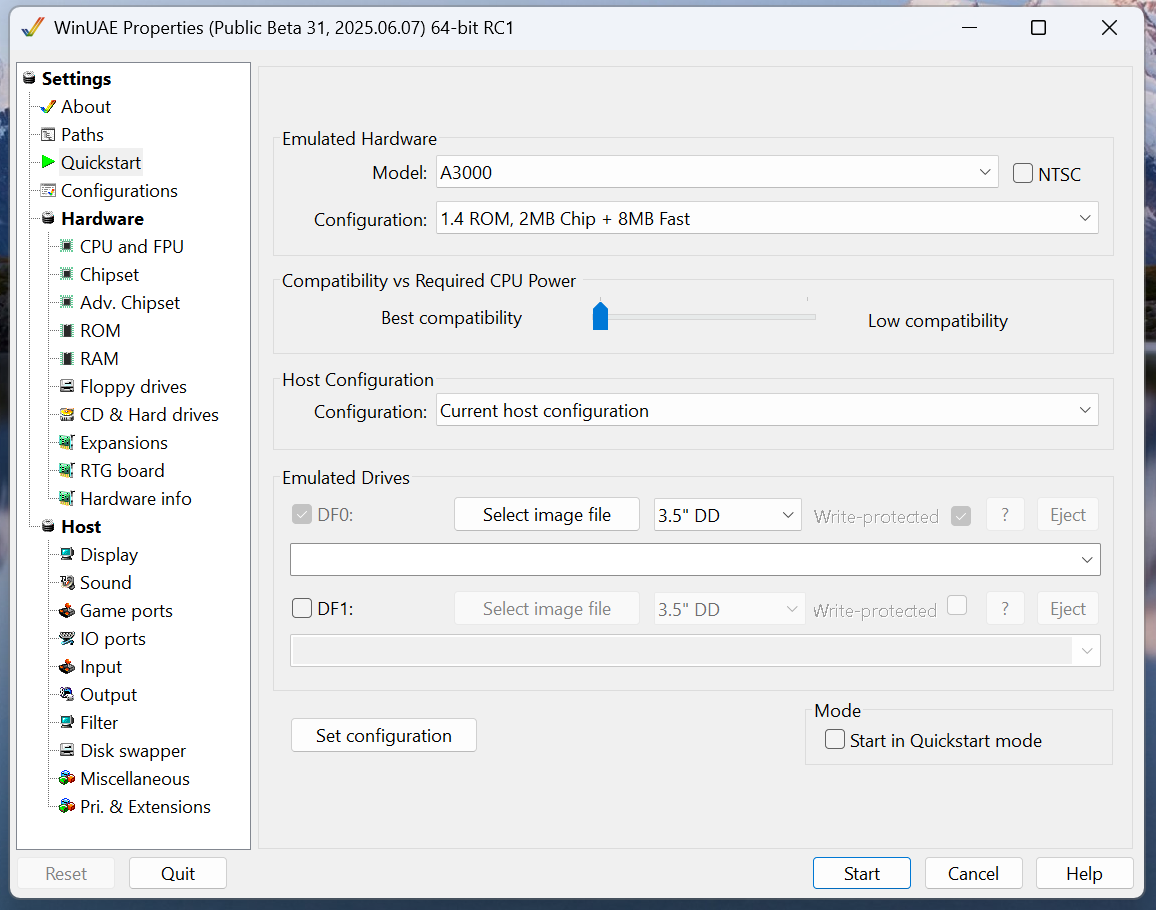Open DF1 drive type 3.5" DD dropdown
The image size is (1156, 910).
coord(729,609)
